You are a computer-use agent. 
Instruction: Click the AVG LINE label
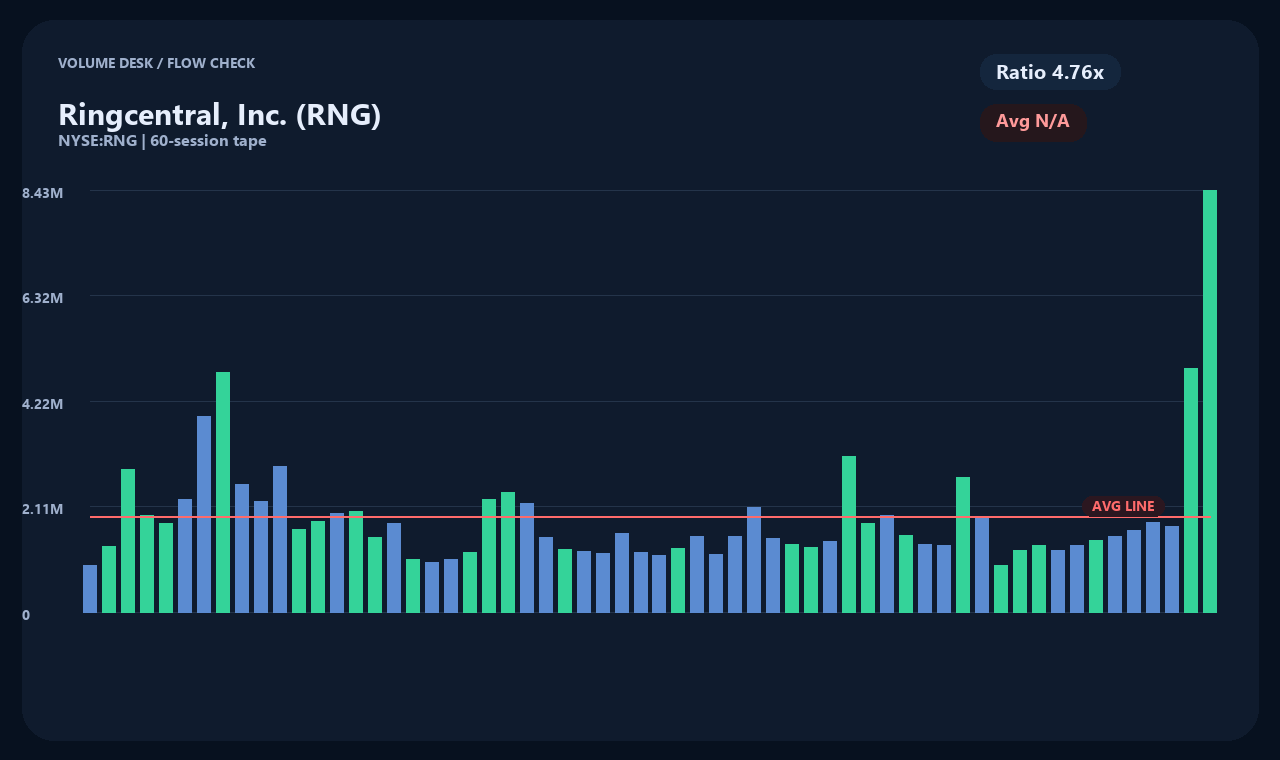click(1123, 507)
